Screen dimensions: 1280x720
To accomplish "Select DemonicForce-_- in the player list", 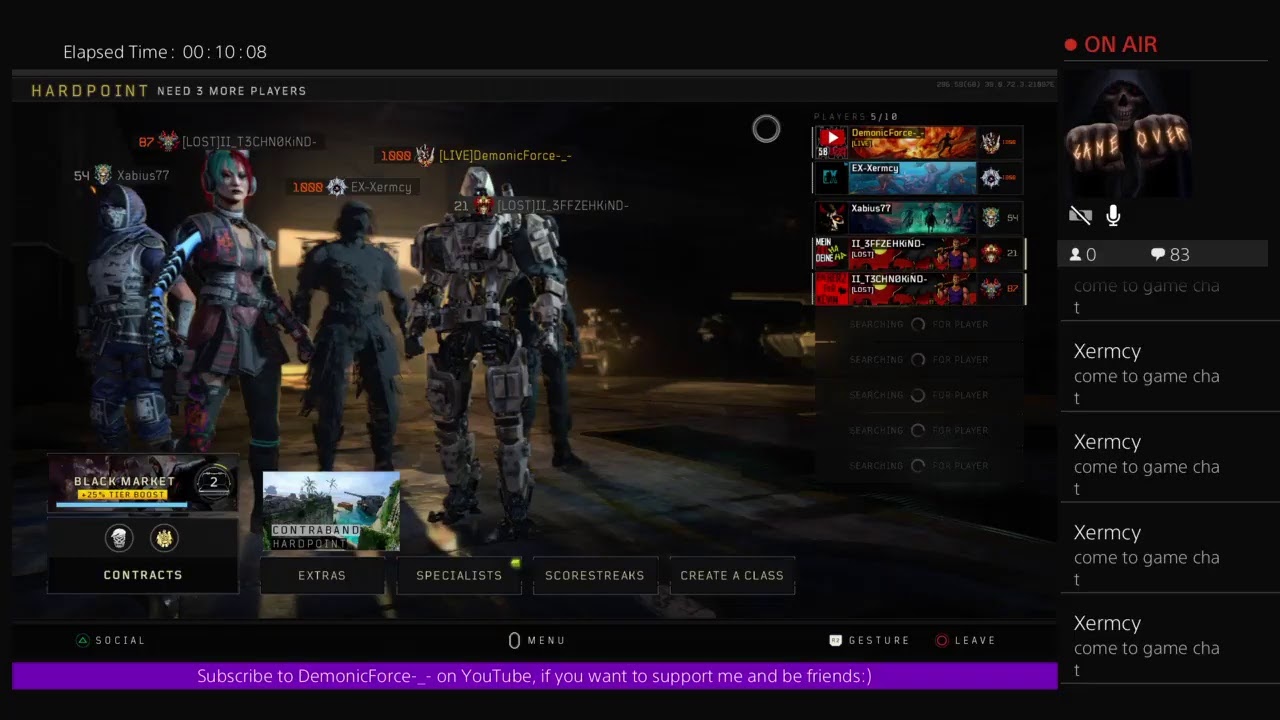I will pos(918,142).
